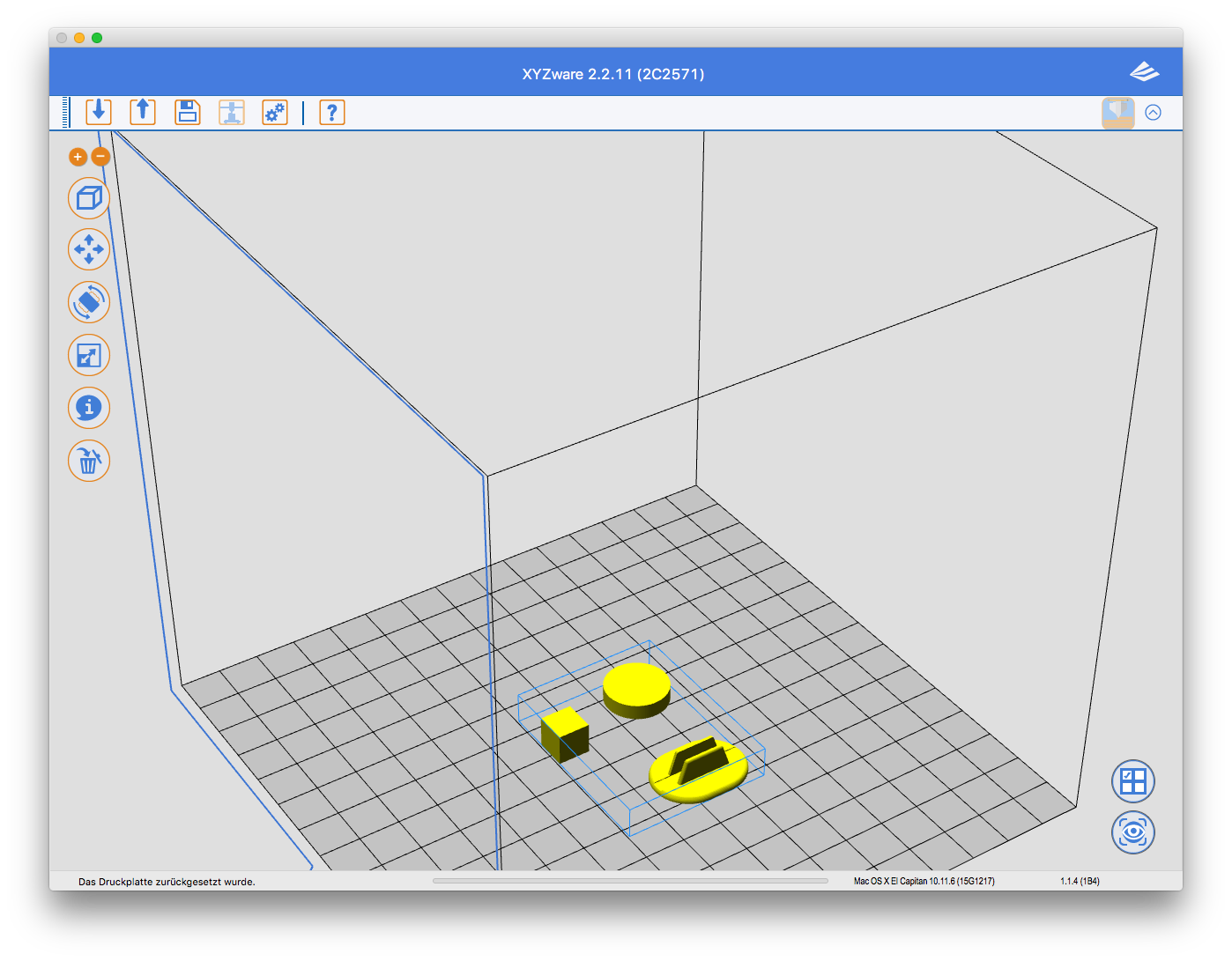This screenshot has height=961, width=1232.
Task: Click the printer monitor thumbnail icon
Action: [x=1118, y=113]
